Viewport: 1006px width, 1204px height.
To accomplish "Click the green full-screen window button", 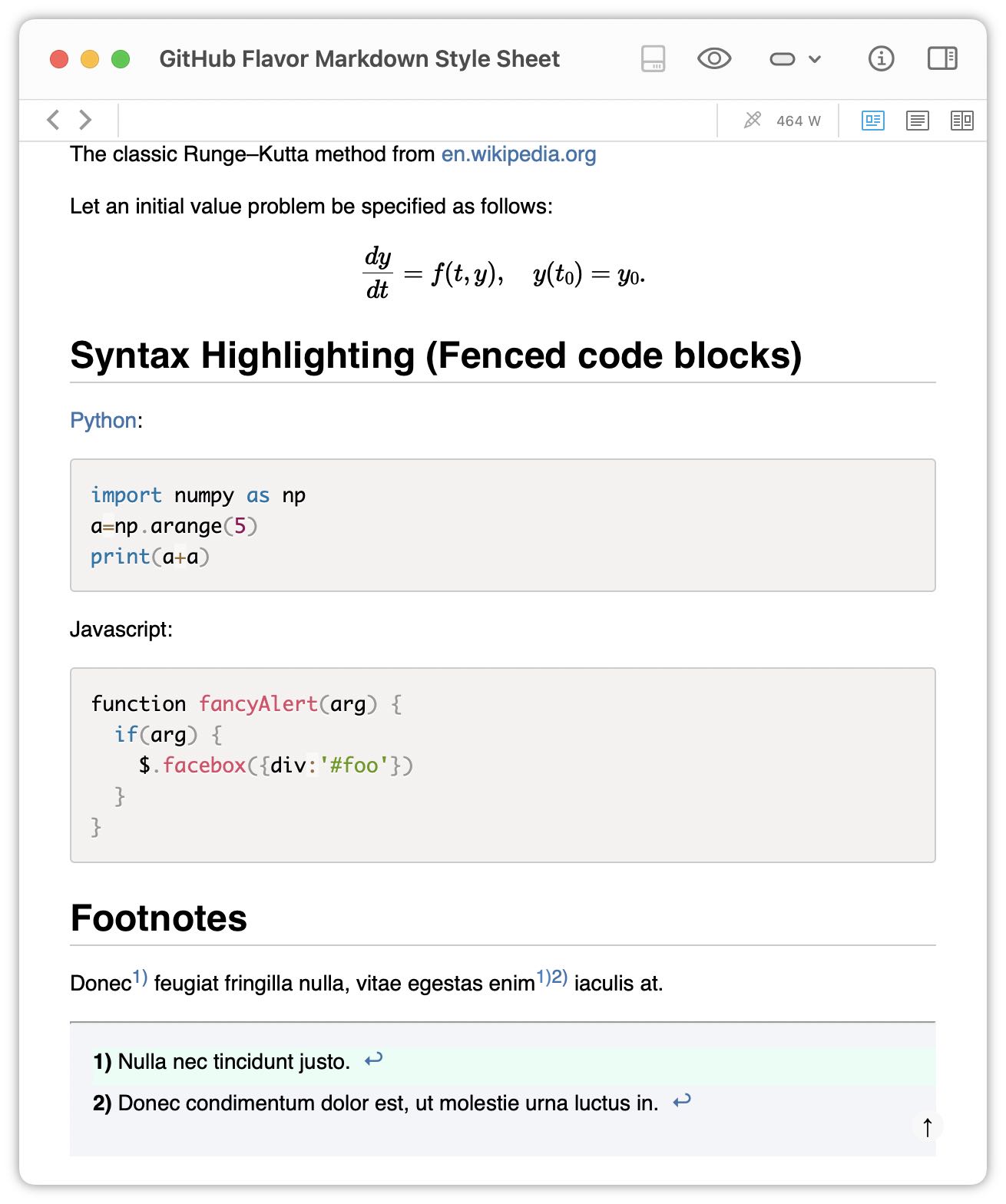I will 121,59.
